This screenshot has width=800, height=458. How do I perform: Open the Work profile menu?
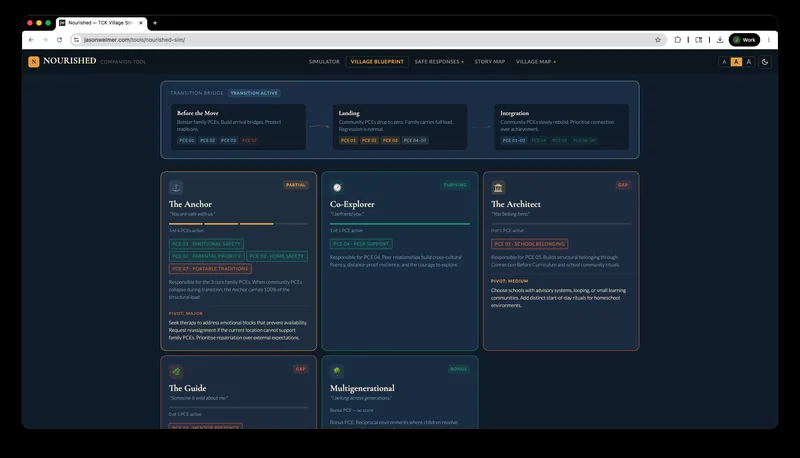[x=744, y=40]
